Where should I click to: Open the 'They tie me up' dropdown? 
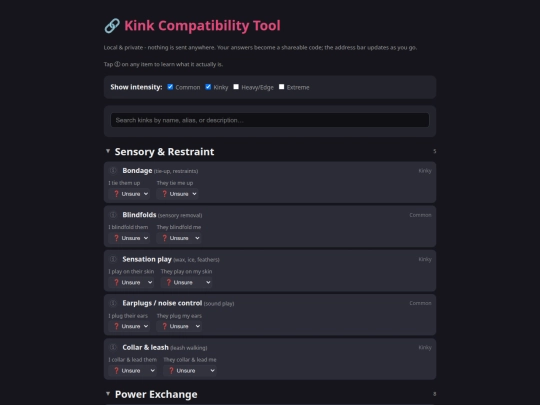(x=177, y=194)
